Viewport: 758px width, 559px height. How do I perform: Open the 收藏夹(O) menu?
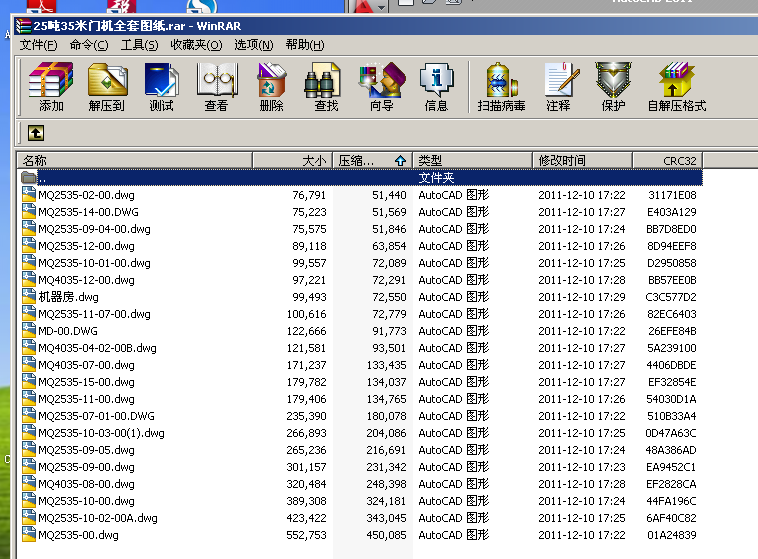[x=196, y=45]
